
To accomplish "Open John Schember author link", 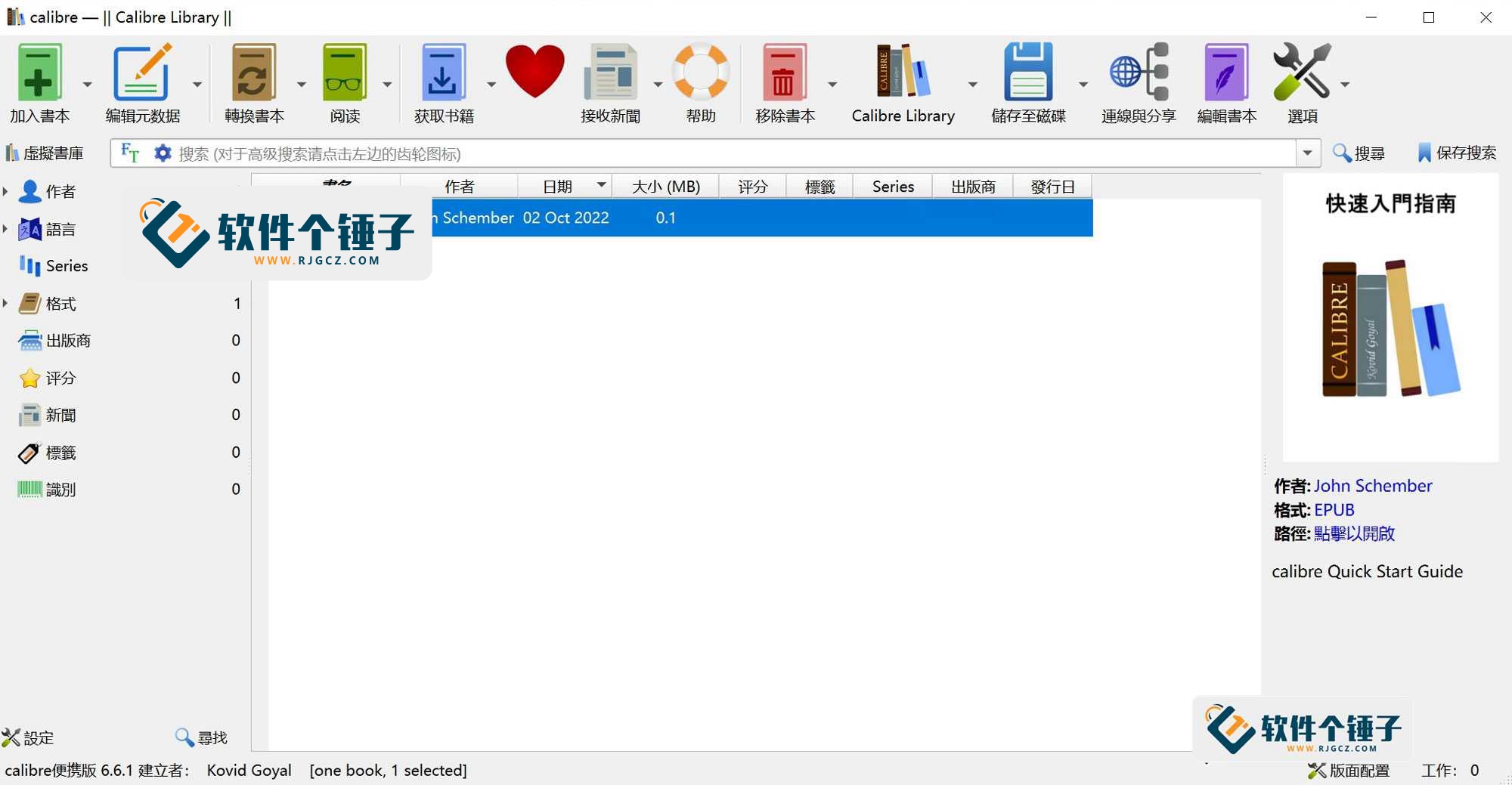I will 1373,486.
